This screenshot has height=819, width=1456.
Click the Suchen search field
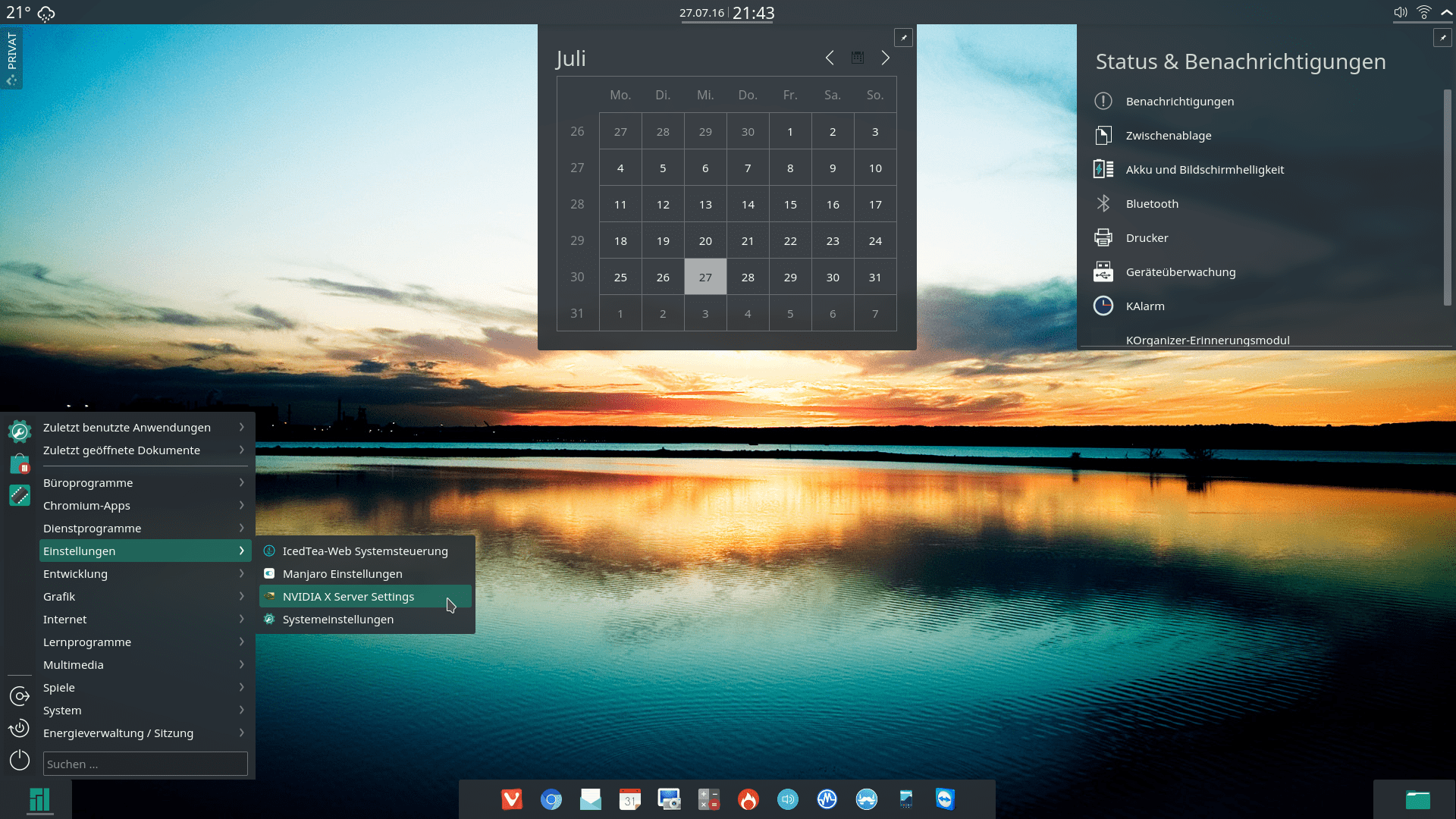tap(145, 764)
